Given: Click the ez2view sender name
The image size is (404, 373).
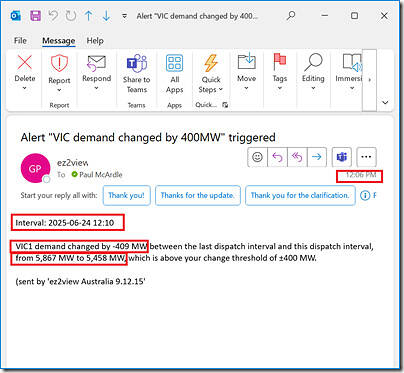Looking at the screenshot, I should point(72,163).
